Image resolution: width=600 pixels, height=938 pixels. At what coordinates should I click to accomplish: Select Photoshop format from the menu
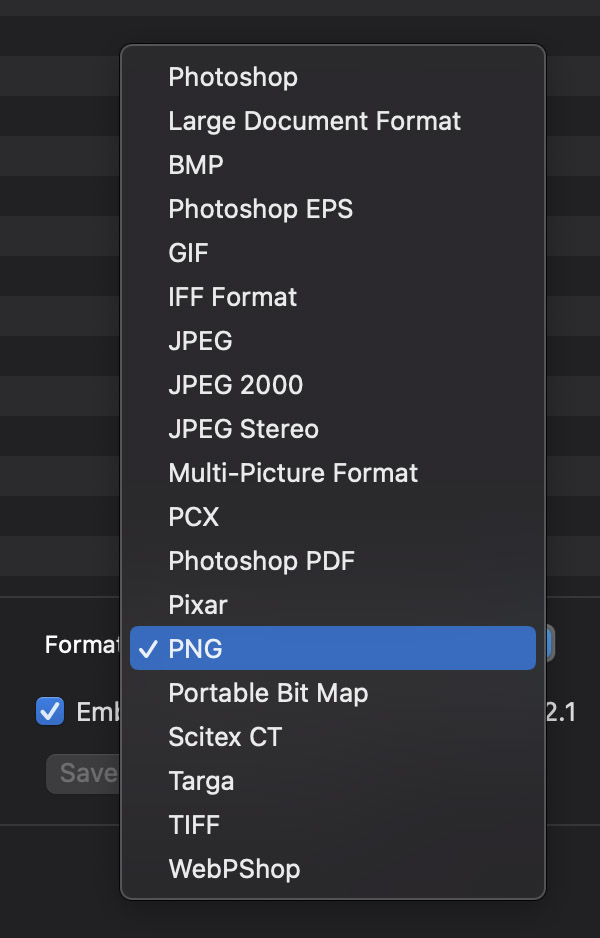point(233,77)
